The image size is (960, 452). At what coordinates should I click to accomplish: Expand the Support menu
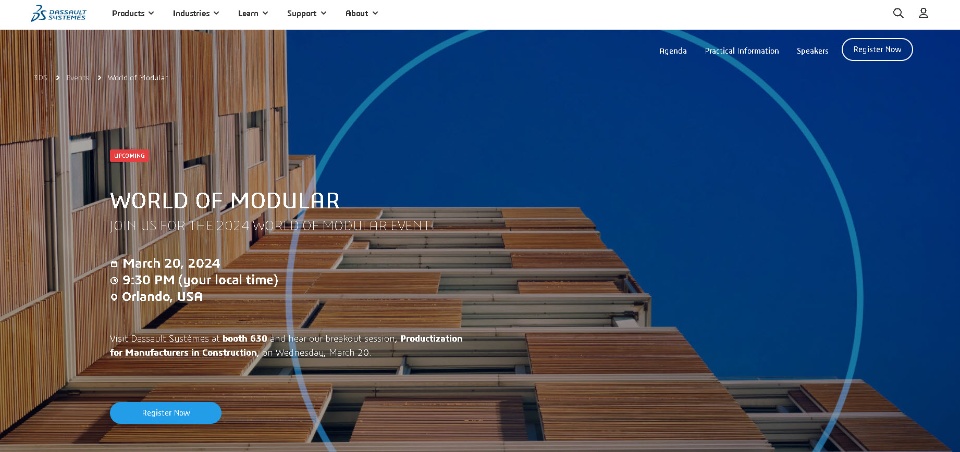[x=307, y=13]
